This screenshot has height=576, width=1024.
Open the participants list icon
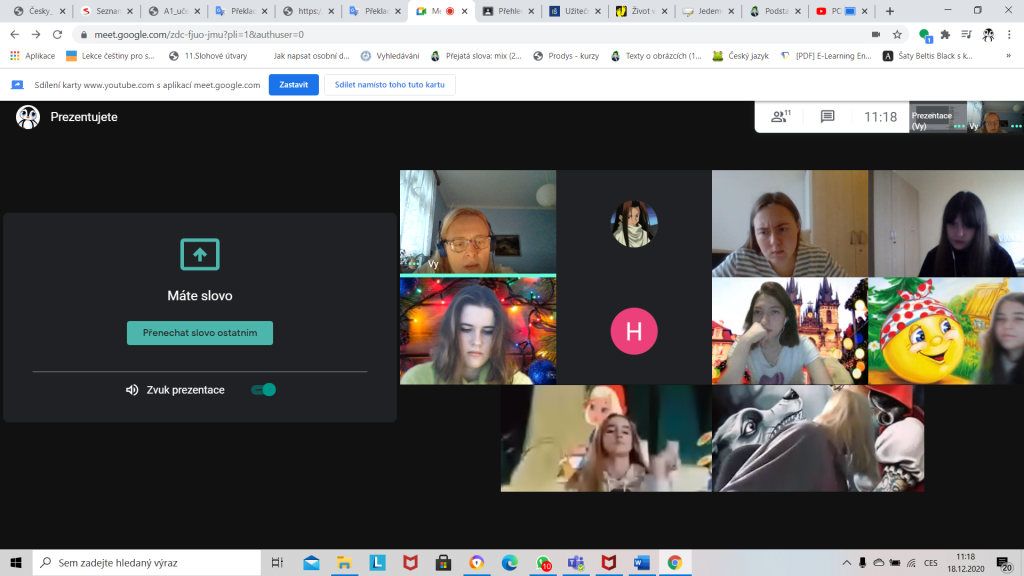(x=780, y=117)
